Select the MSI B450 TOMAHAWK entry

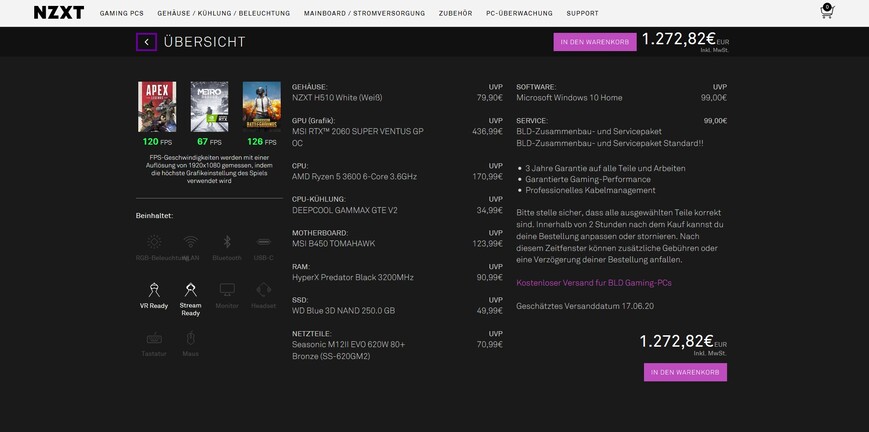[334, 243]
